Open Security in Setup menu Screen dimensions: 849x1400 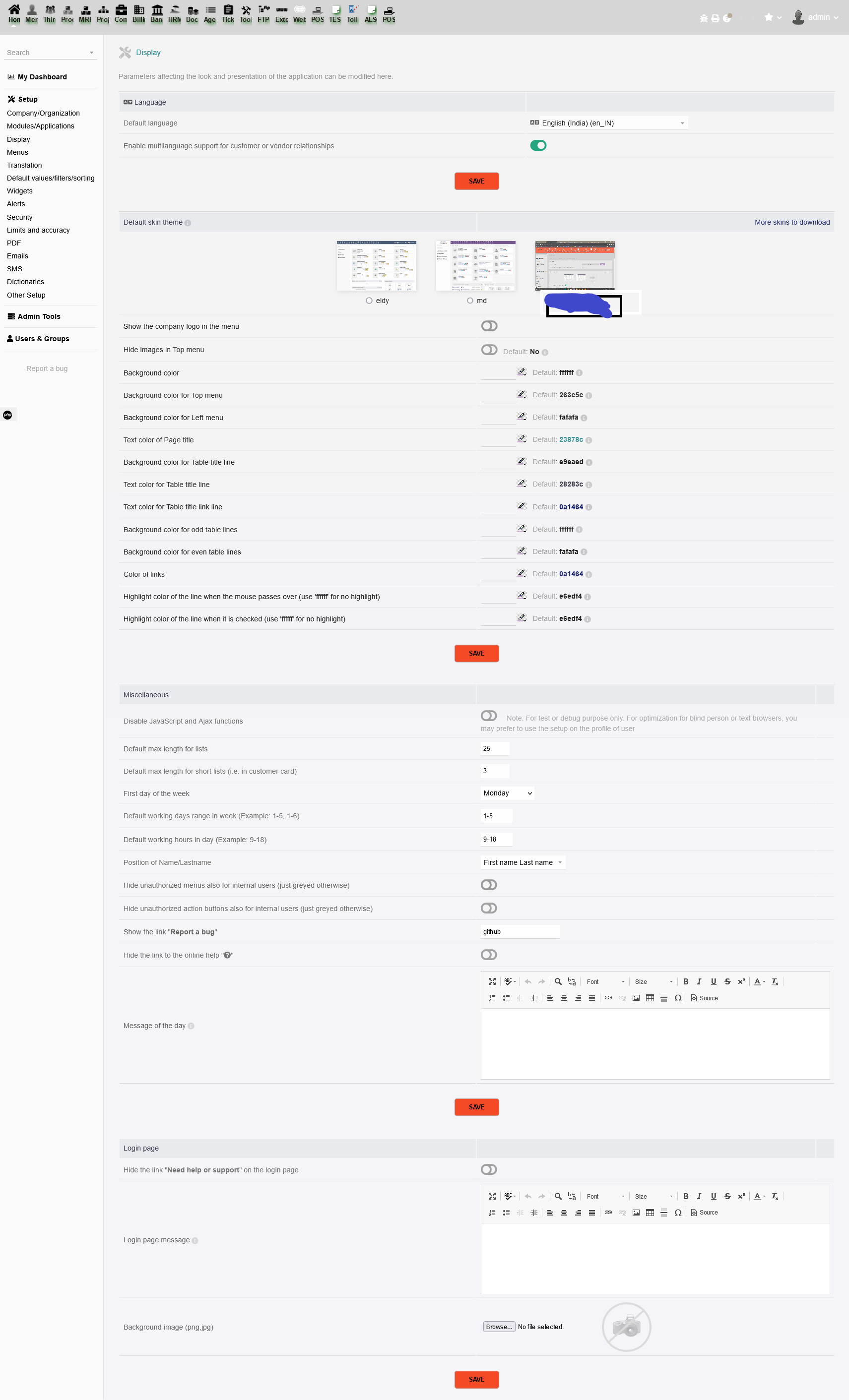19,217
